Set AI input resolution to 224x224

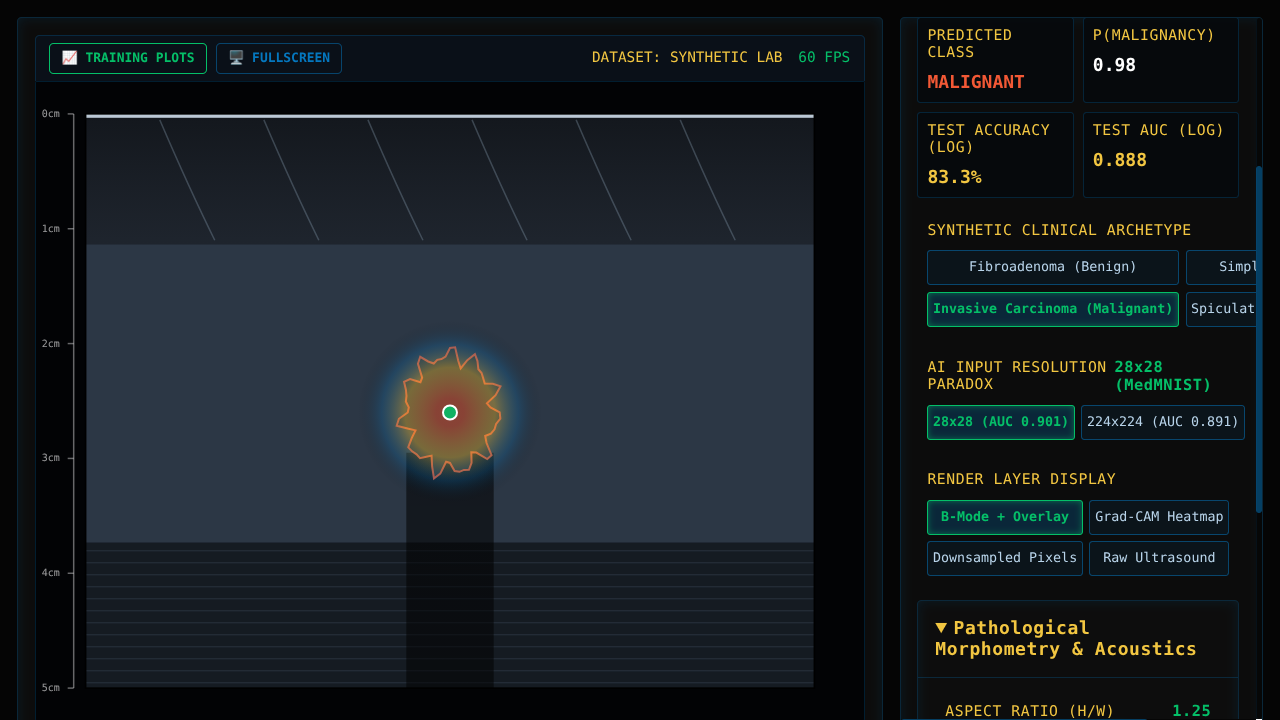1163,422
